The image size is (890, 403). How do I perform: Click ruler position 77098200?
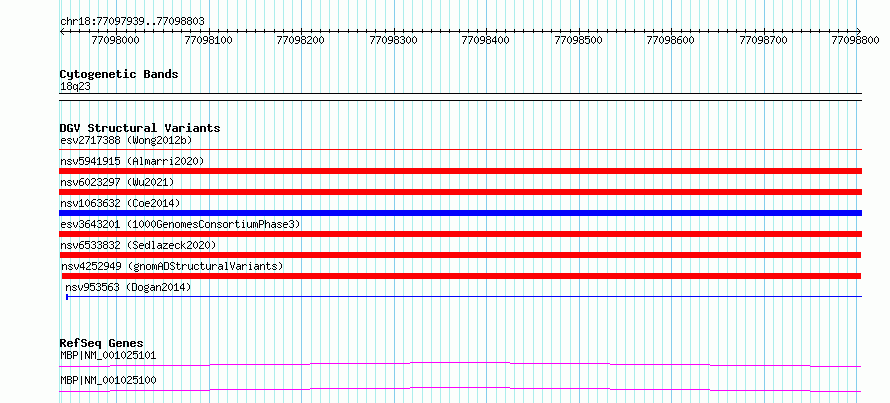(x=301, y=40)
